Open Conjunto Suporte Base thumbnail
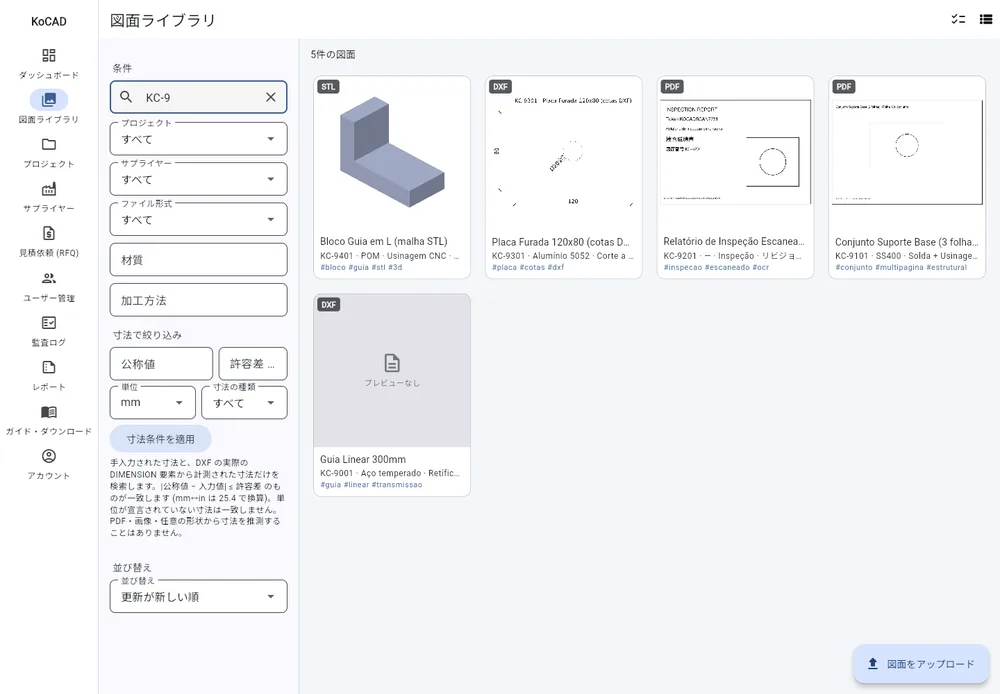Viewport: 1000px width, 694px height. 907,153
